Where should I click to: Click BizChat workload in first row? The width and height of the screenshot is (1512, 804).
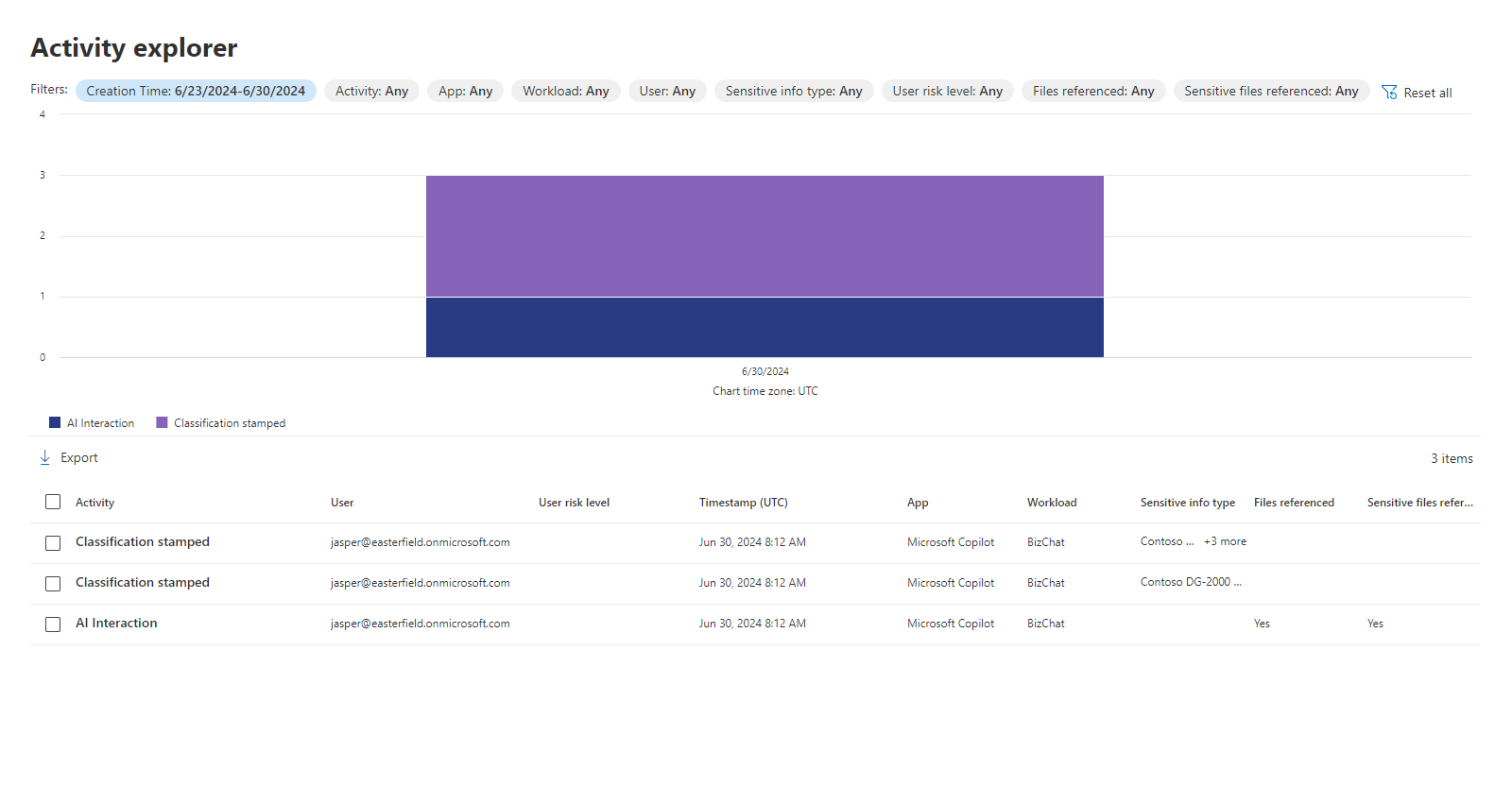(1046, 542)
